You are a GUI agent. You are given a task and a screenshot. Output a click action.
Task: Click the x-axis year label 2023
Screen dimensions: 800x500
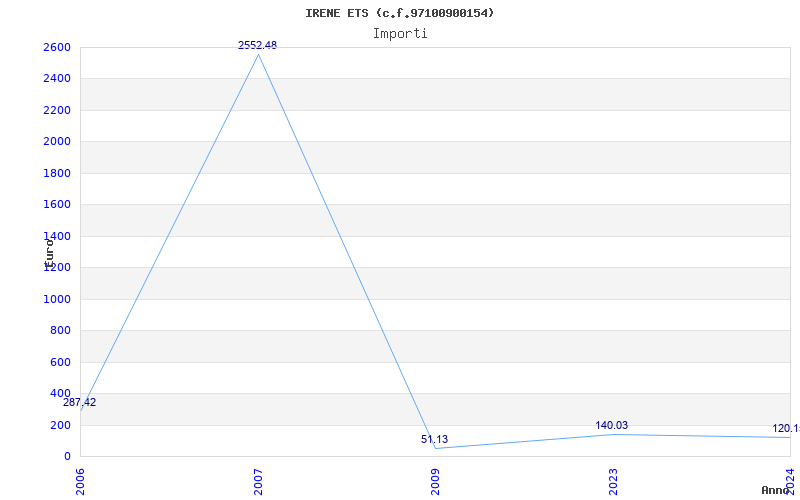(613, 482)
